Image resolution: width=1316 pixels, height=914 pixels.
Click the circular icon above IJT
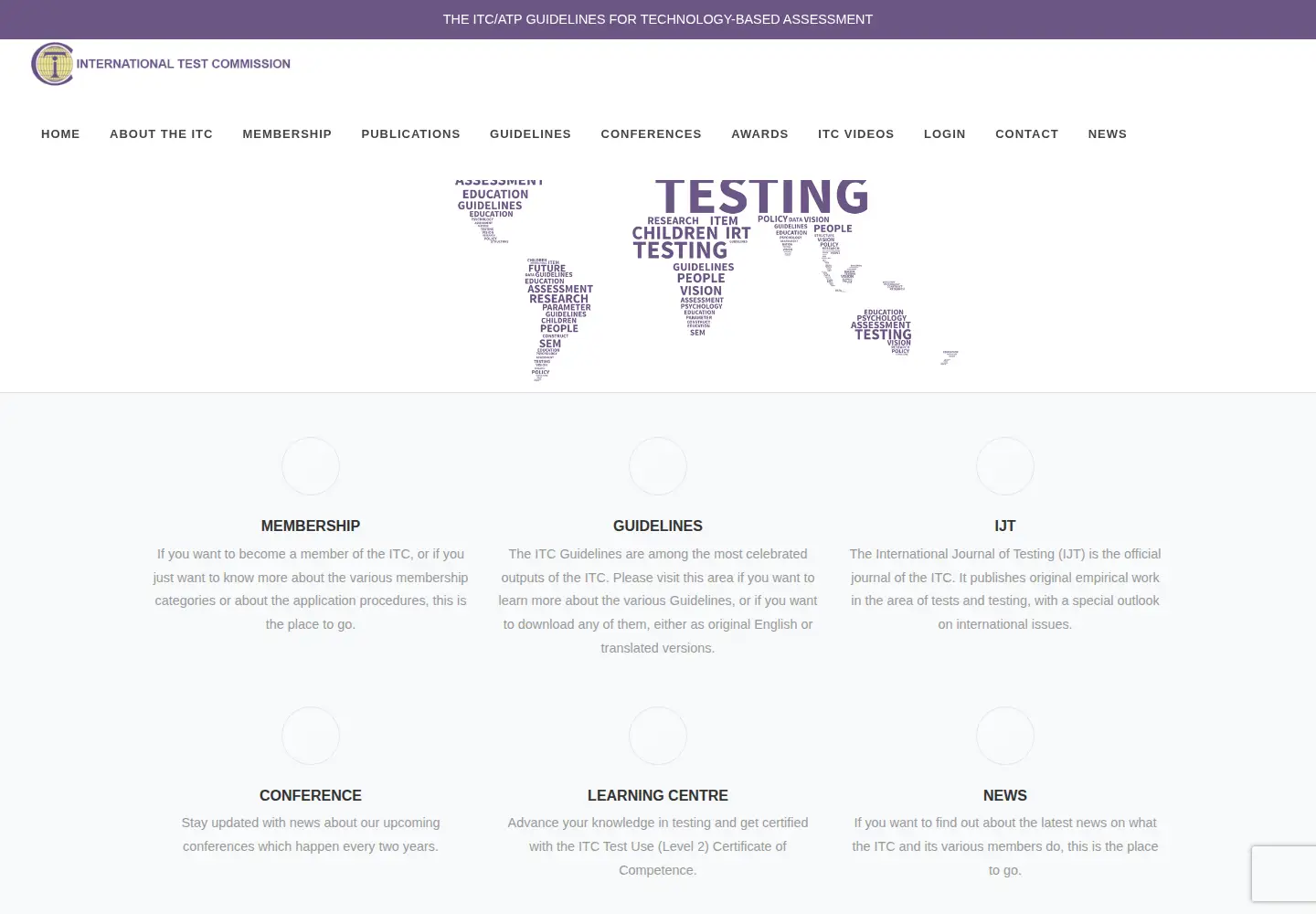click(x=1005, y=466)
